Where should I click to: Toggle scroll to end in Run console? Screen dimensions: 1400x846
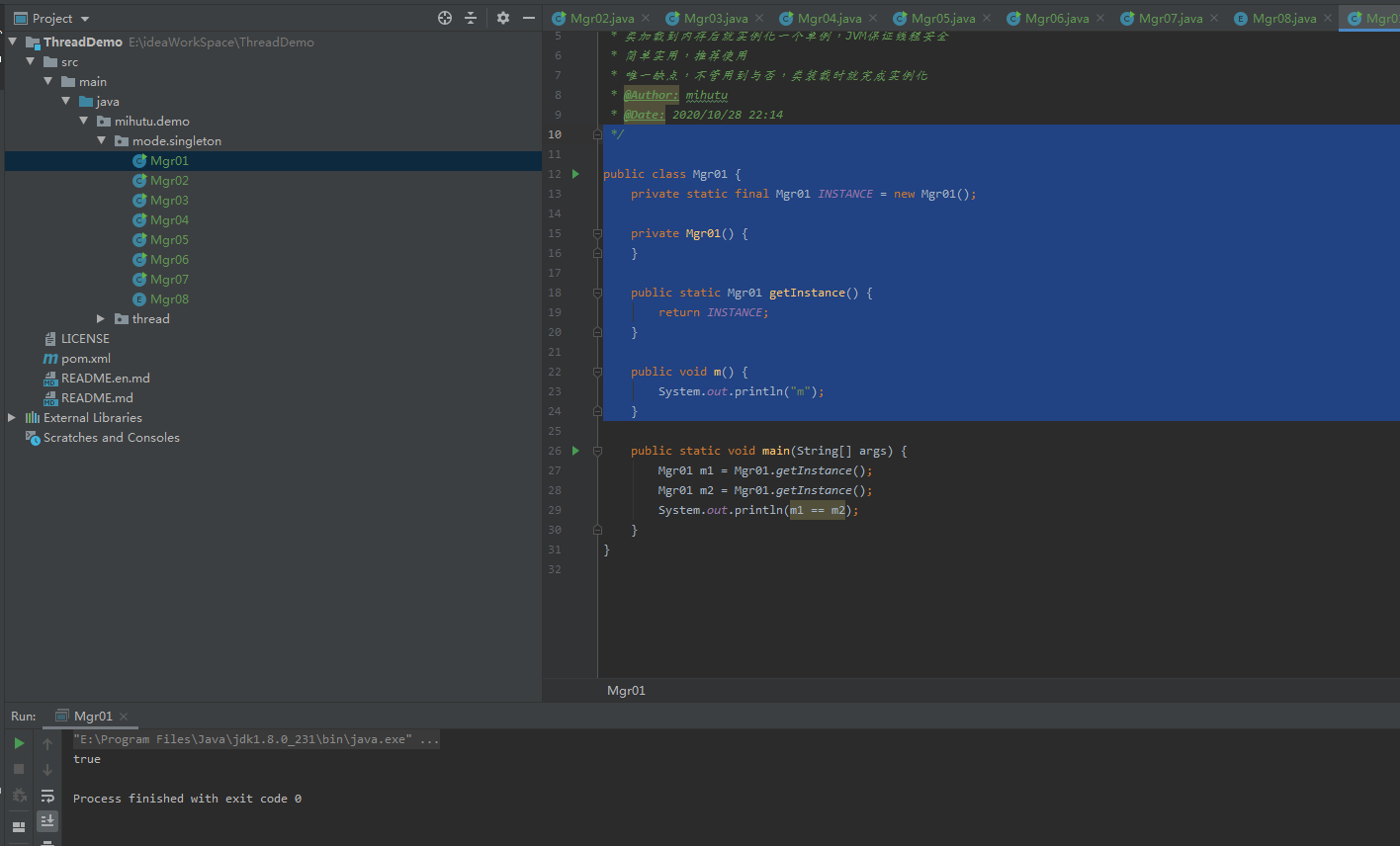coord(47,820)
